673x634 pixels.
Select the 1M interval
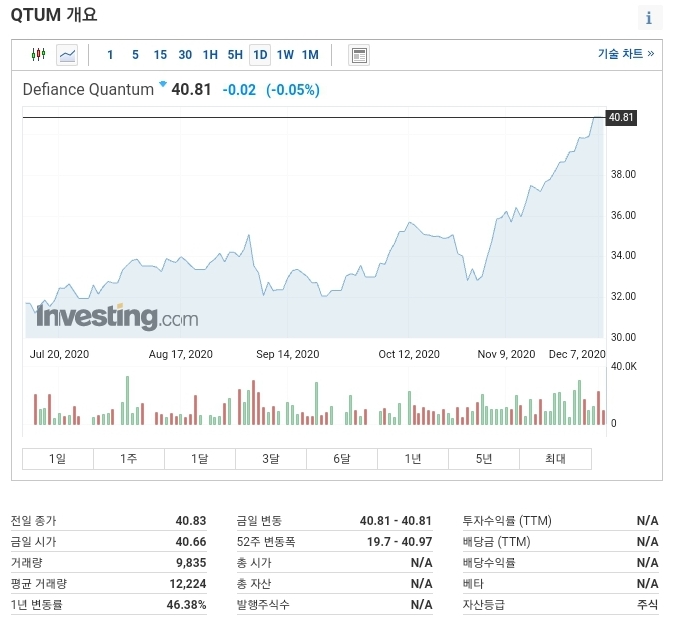310,55
